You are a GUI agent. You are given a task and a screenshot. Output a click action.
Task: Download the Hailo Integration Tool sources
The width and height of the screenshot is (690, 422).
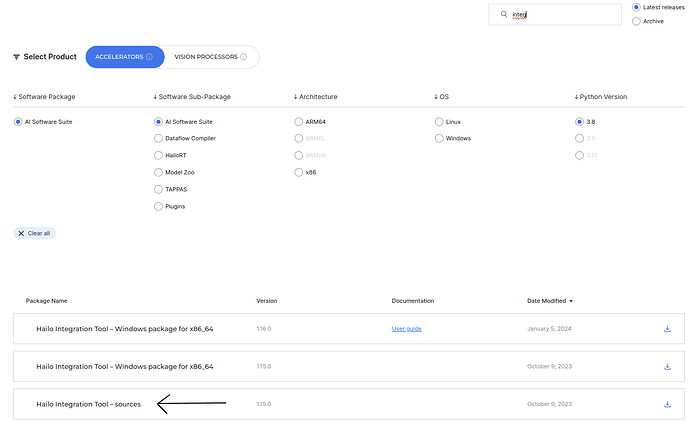(x=667, y=404)
